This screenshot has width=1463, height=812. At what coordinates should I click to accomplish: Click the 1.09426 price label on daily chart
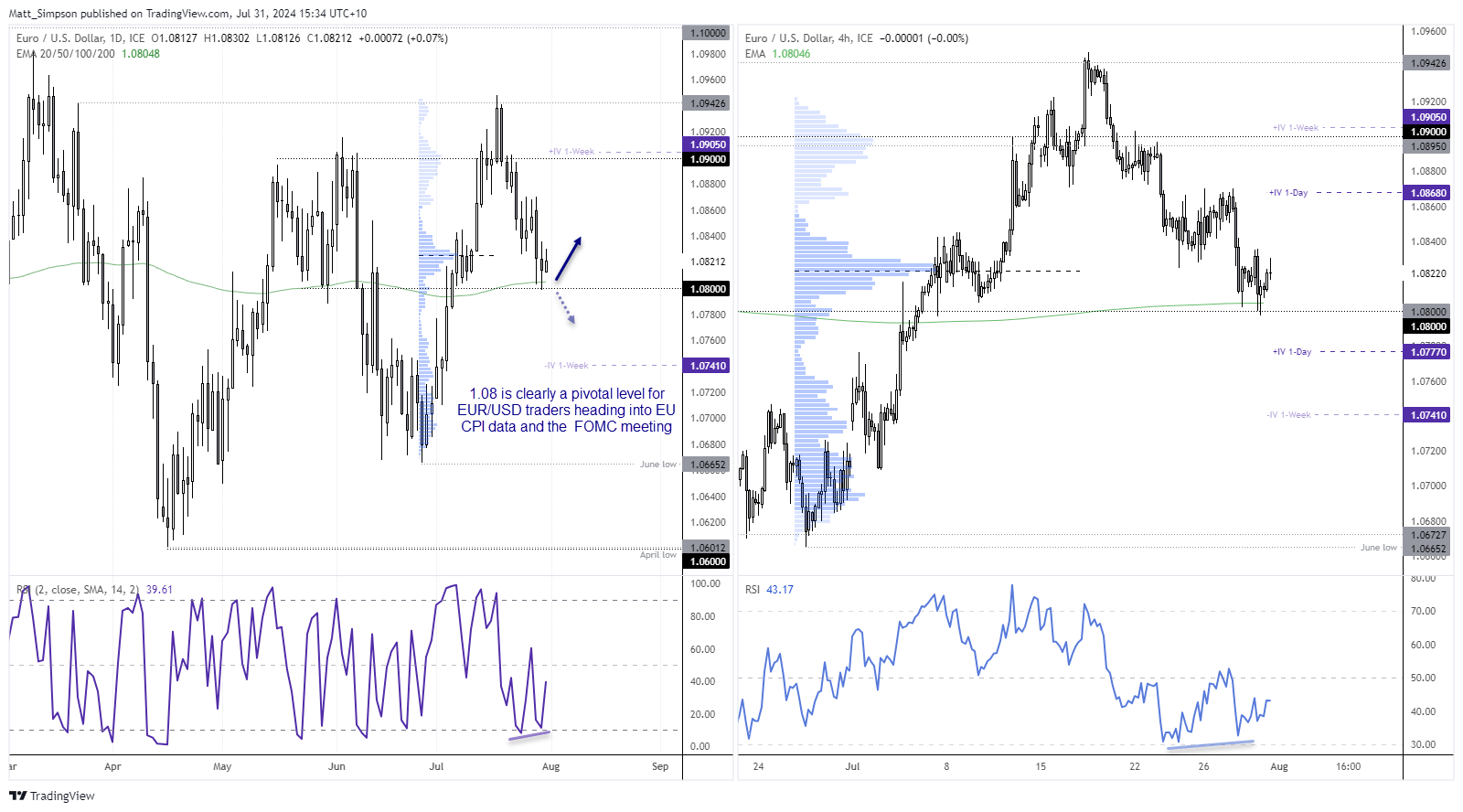pos(707,103)
